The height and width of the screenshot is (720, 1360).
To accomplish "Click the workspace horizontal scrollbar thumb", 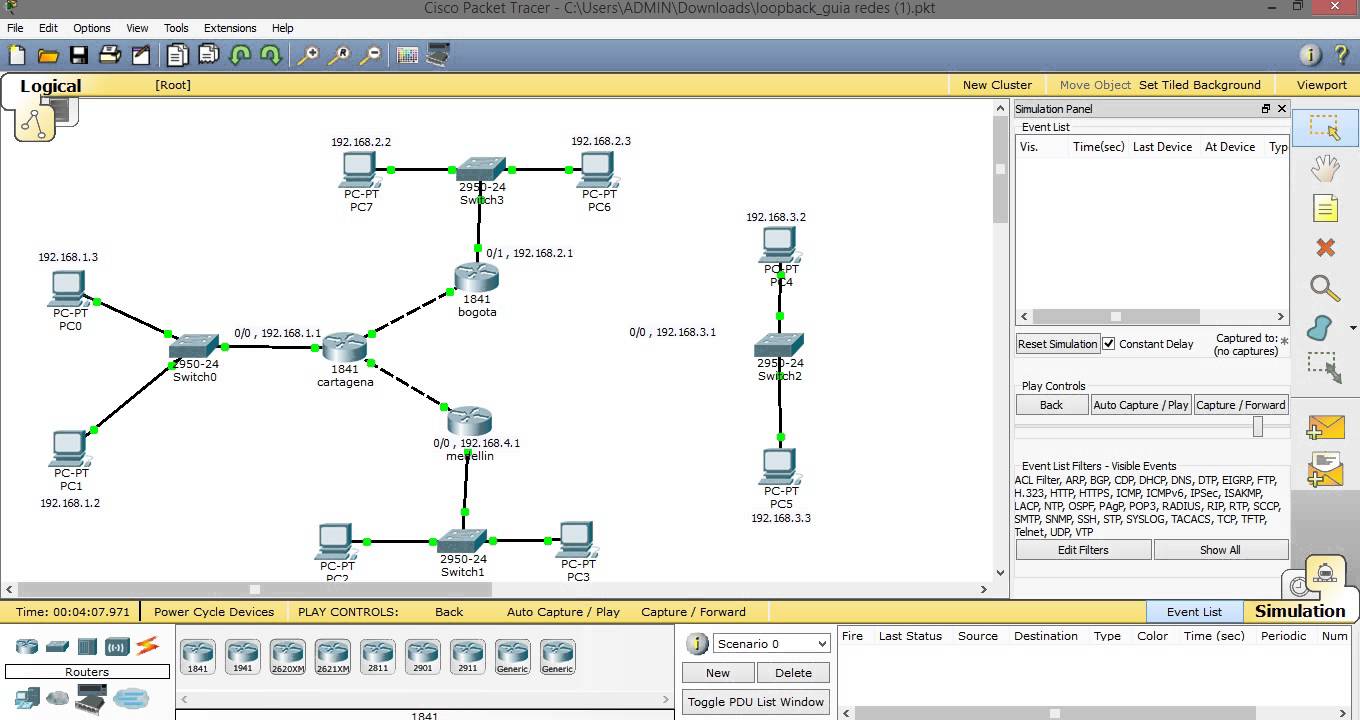I will [x=254, y=589].
